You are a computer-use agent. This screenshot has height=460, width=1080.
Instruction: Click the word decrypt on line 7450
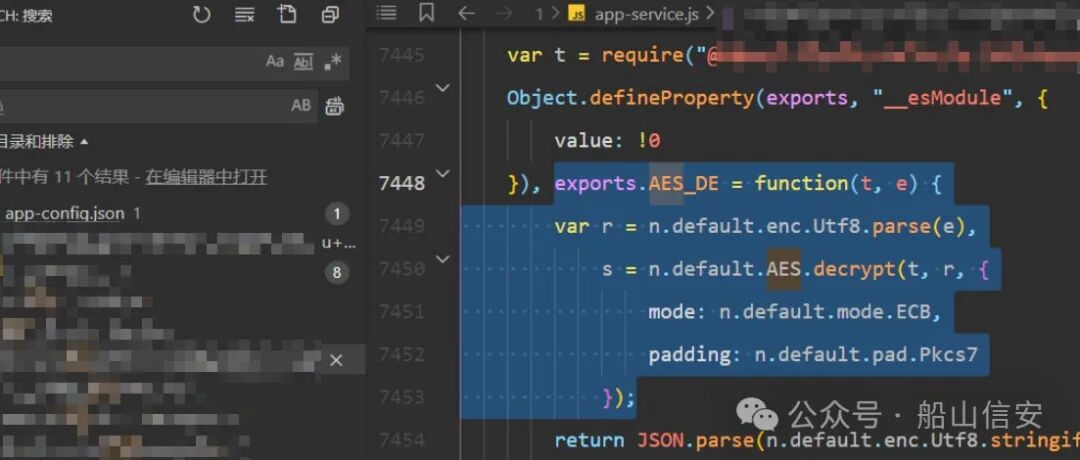[x=854, y=269]
